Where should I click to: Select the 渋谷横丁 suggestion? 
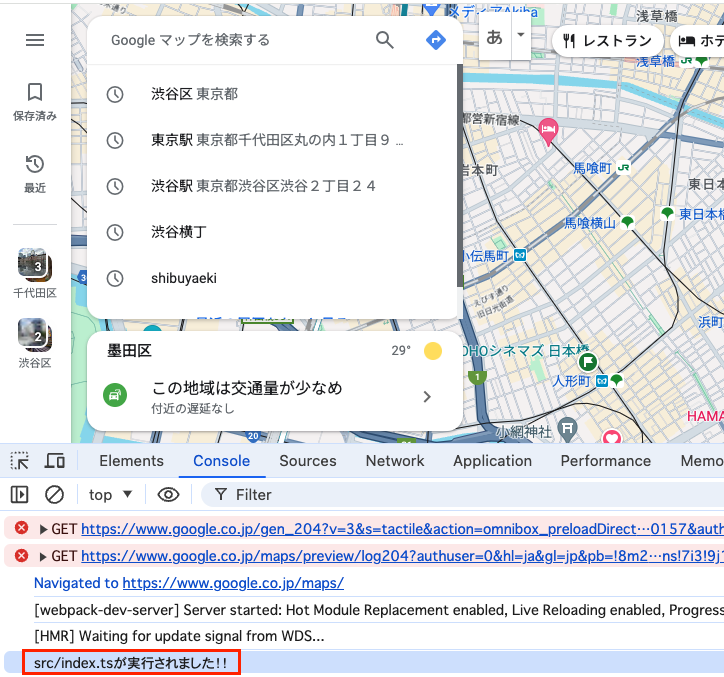point(274,232)
